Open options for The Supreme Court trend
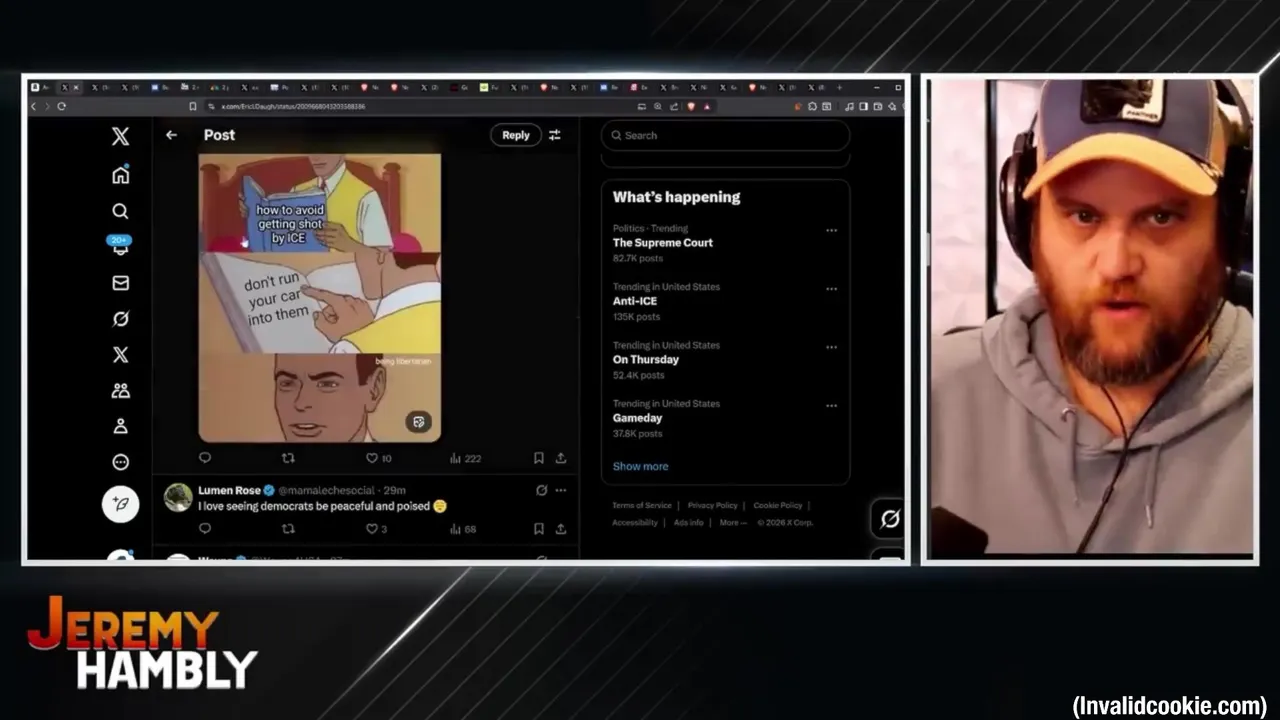This screenshot has width=1280, height=720. tap(831, 230)
